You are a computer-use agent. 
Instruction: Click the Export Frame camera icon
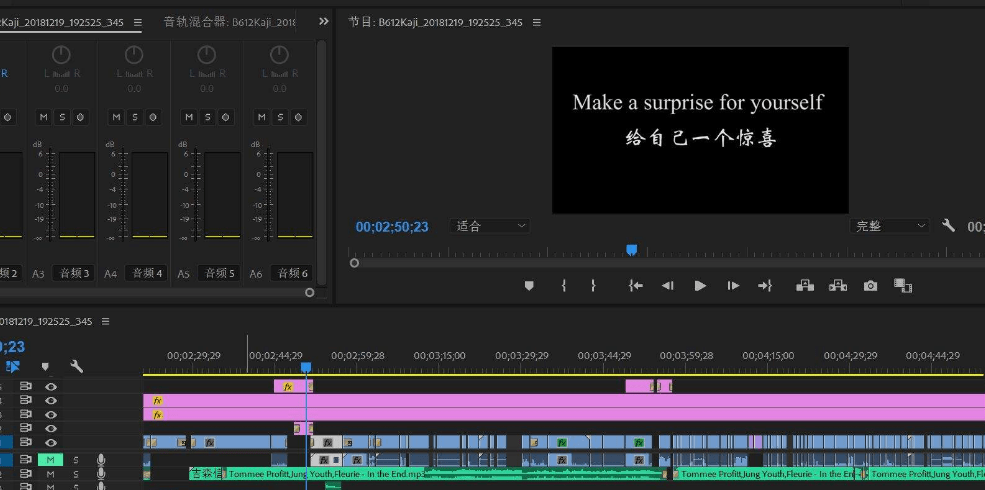click(x=870, y=286)
